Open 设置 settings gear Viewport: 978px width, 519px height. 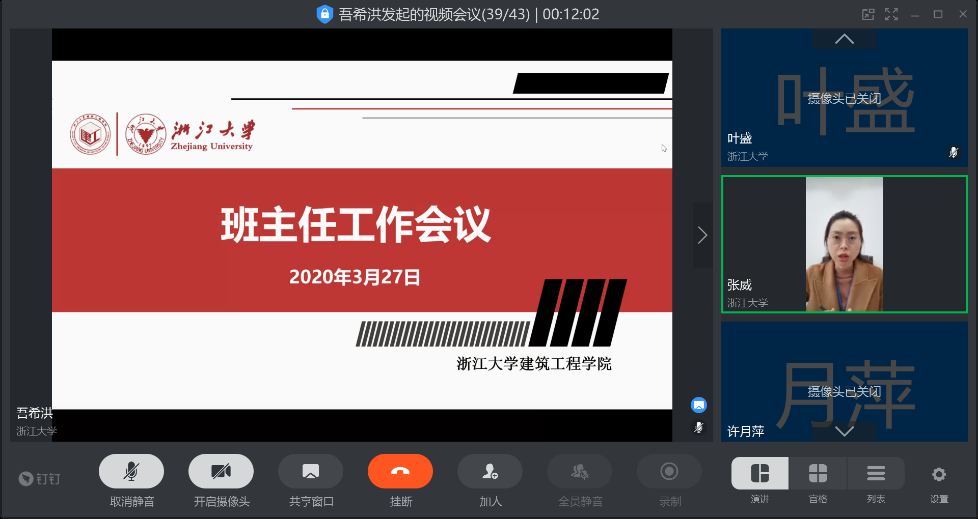click(939, 474)
